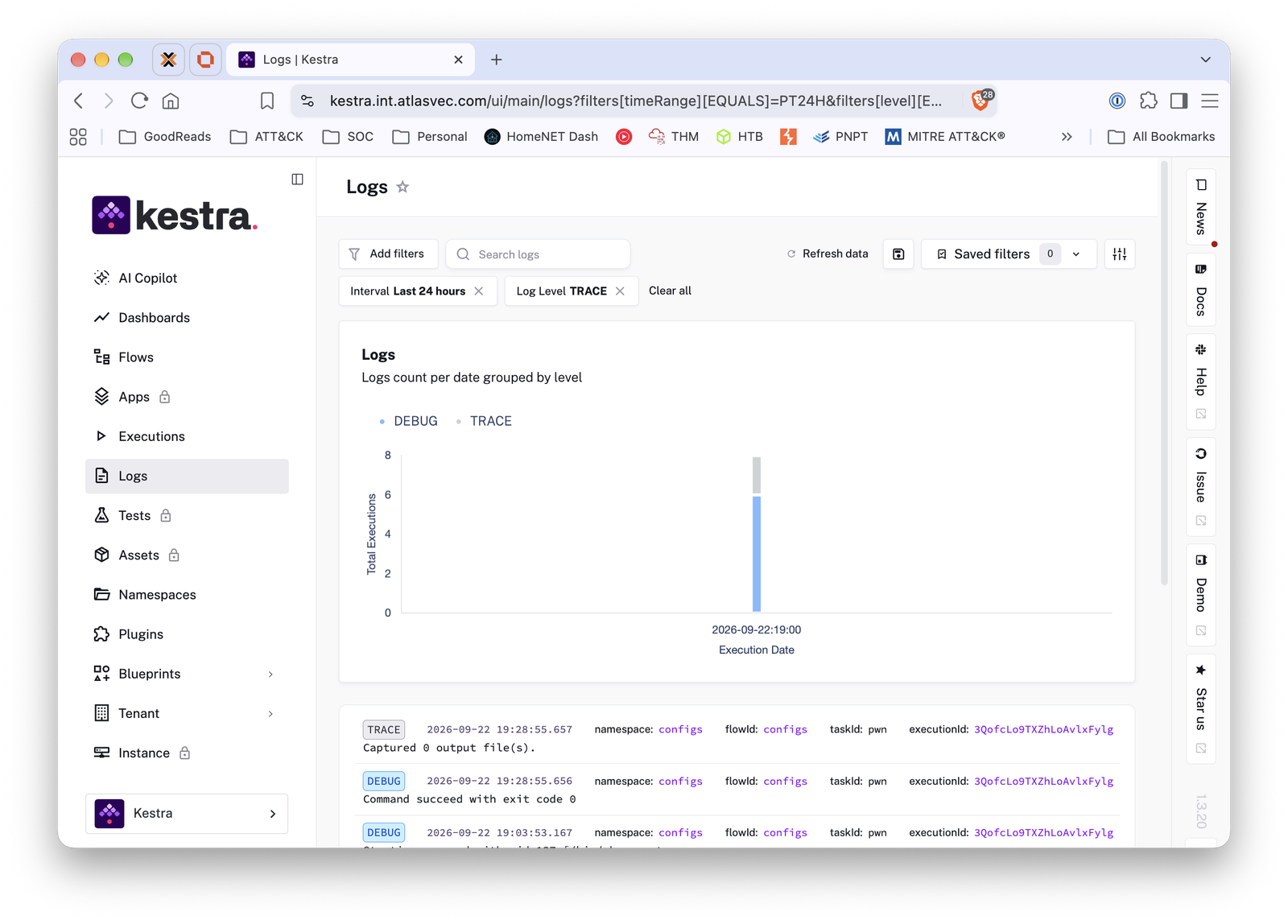Open the Executions page
The width and height of the screenshot is (1288, 924).
tap(187, 436)
